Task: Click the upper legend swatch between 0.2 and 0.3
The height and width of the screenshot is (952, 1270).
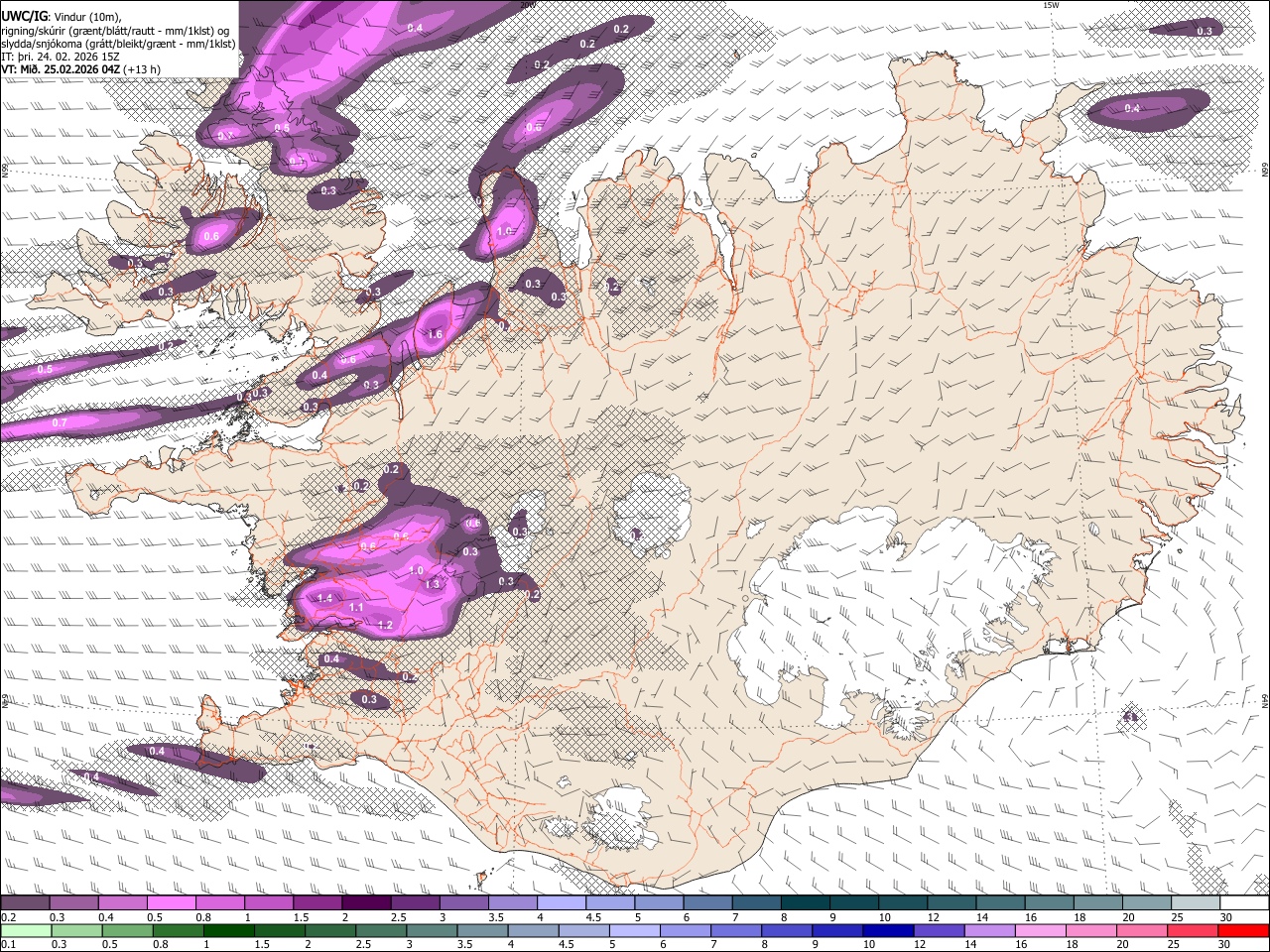Action: (x=25, y=902)
